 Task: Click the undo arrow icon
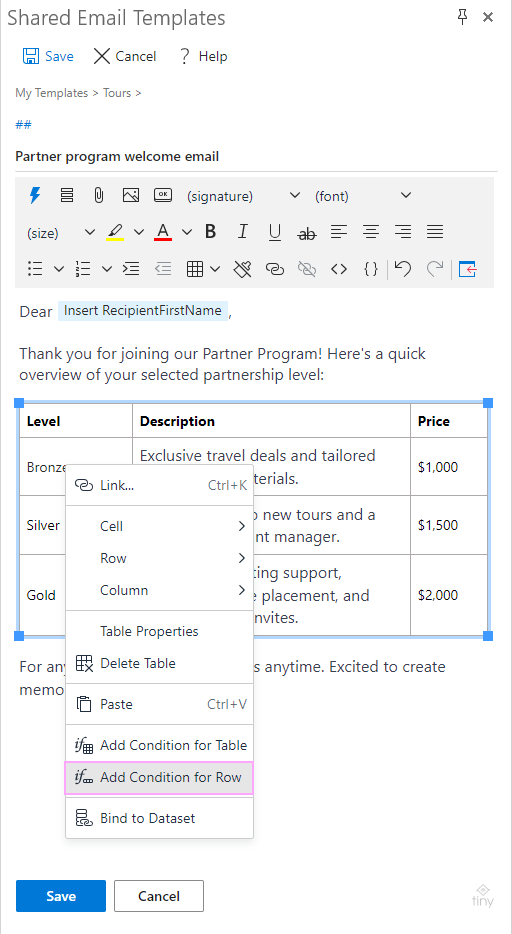(x=403, y=269)
